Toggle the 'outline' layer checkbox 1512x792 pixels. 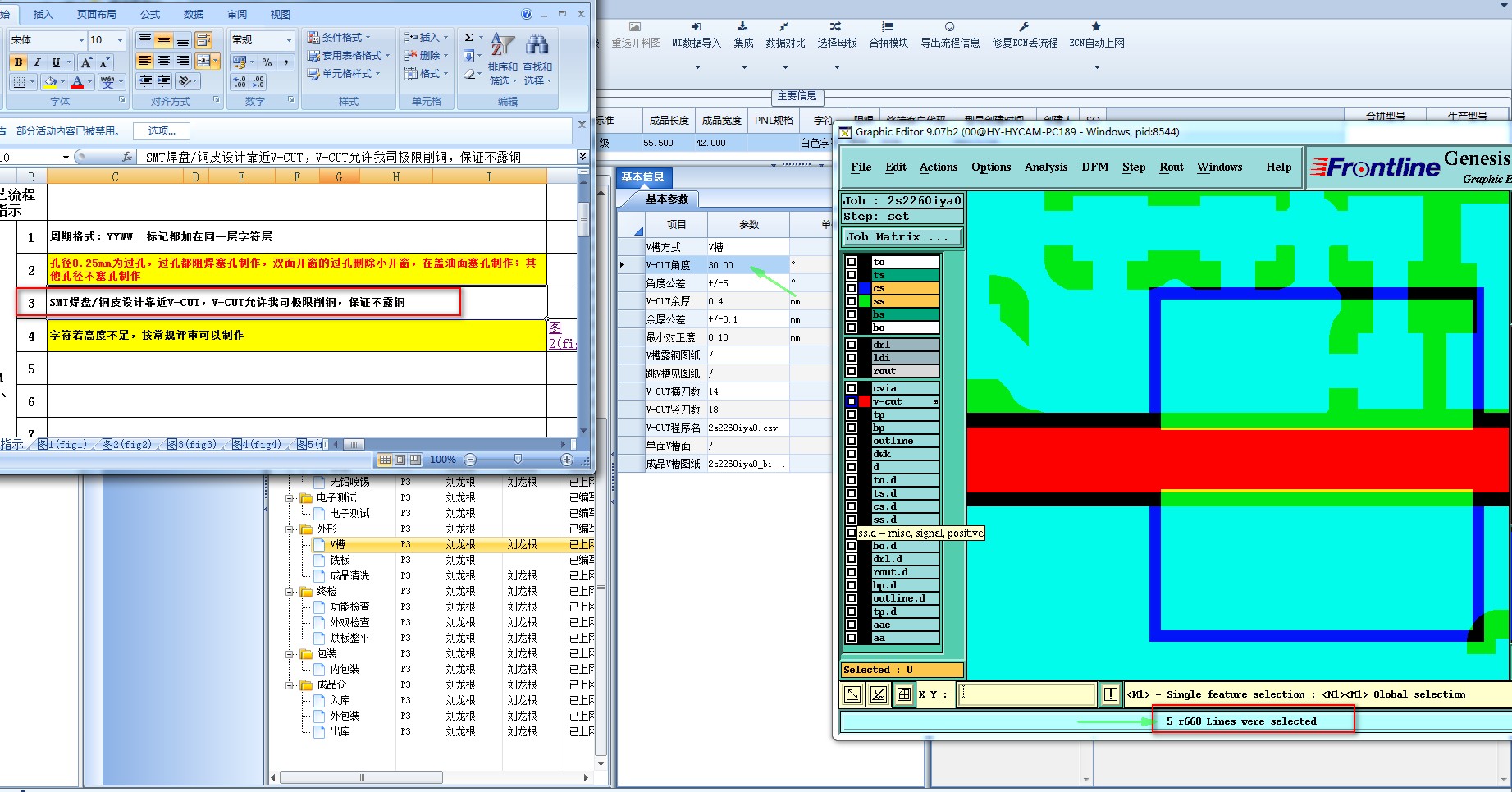pyautogui.click(x=852, y=441)
